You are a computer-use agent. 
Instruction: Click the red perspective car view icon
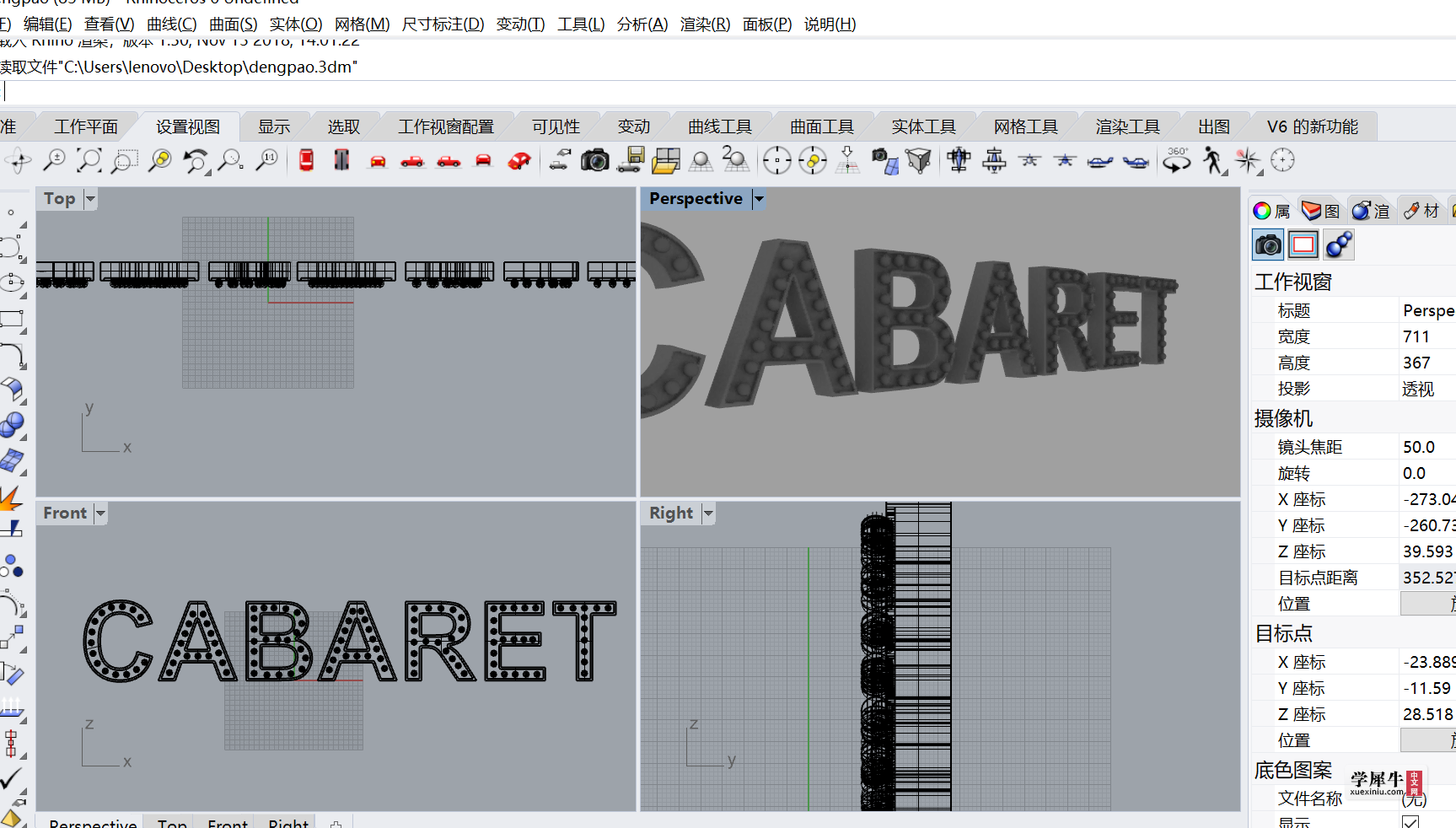(519, 160)
